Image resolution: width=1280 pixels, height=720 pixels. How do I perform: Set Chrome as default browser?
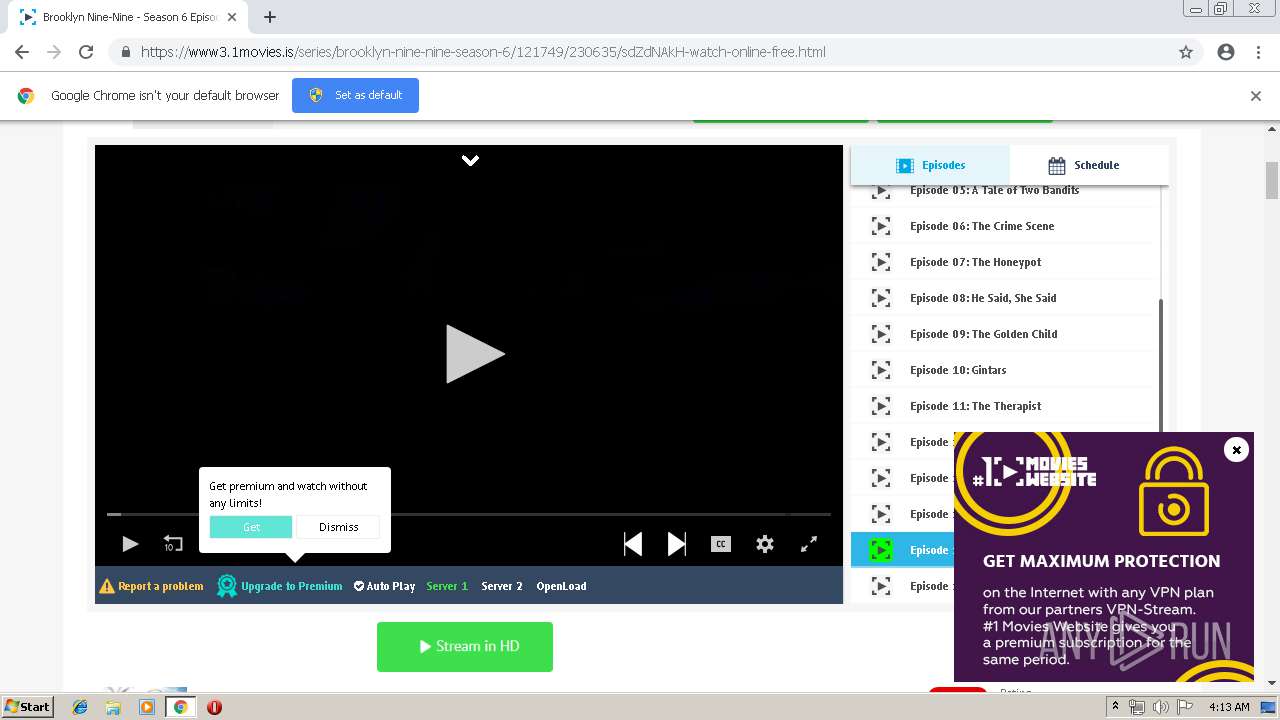coord(355,95)
